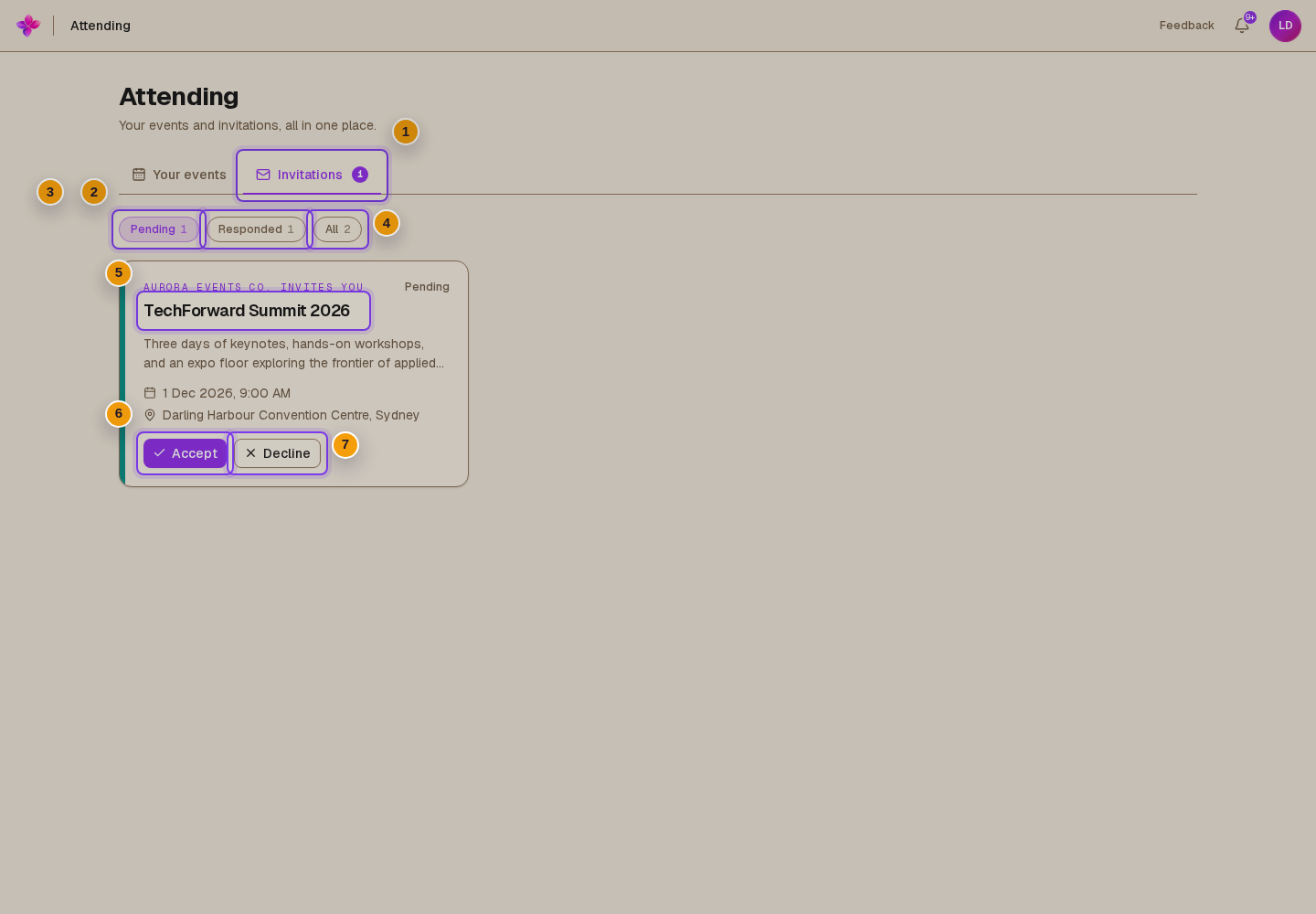Click the 1 Dec 2026, 9:00 AM date
The image size is (1316, 914).
[x=227, y=393]
